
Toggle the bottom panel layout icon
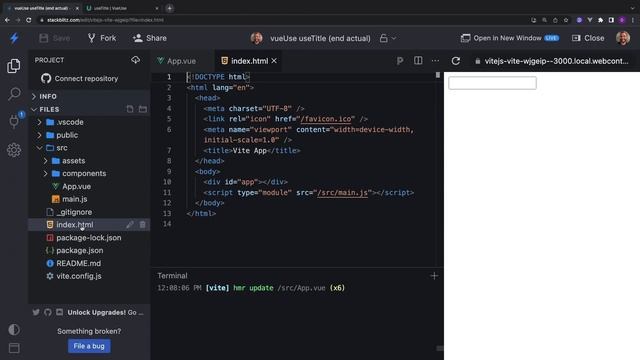click(14, 348)
